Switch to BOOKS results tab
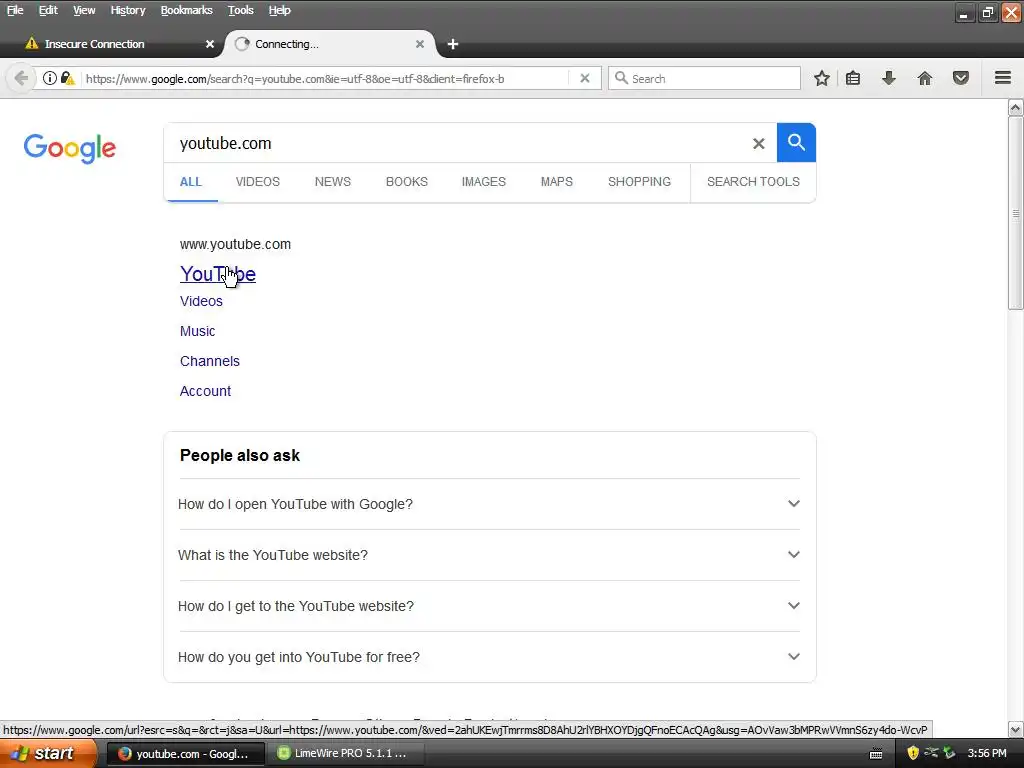 coord(406,182)
